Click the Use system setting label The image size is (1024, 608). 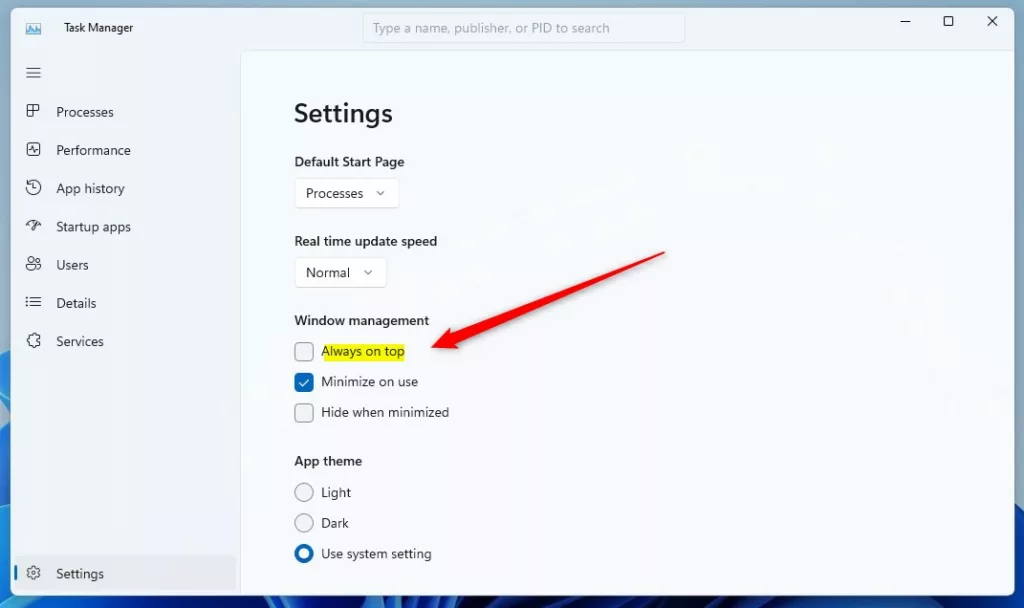[376, 554]
